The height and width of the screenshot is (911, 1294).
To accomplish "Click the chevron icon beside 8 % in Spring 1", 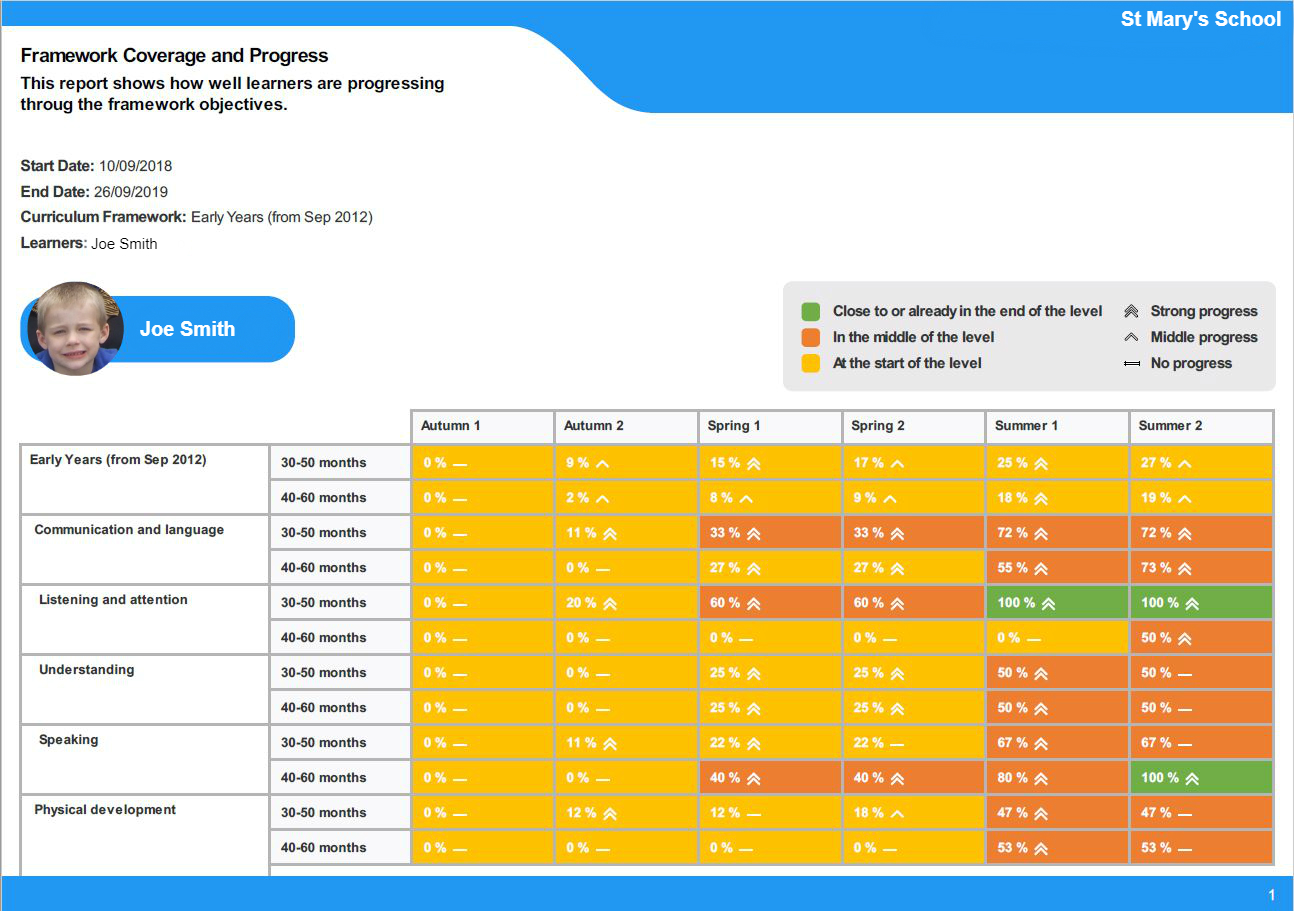I will (x=746, y=498).
